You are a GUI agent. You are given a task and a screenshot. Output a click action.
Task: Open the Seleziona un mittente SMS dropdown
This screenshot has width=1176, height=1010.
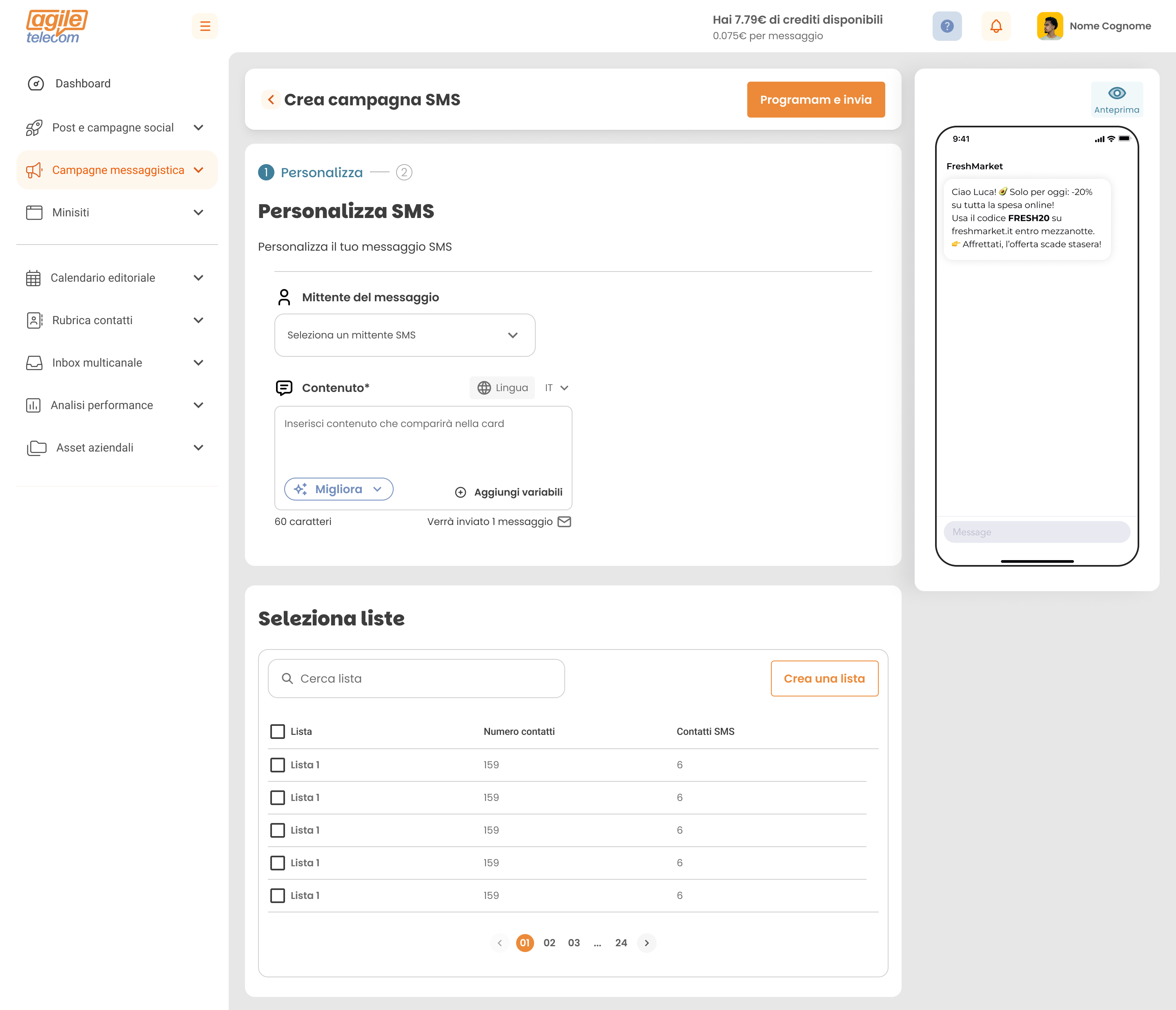(x=404, y=335)
